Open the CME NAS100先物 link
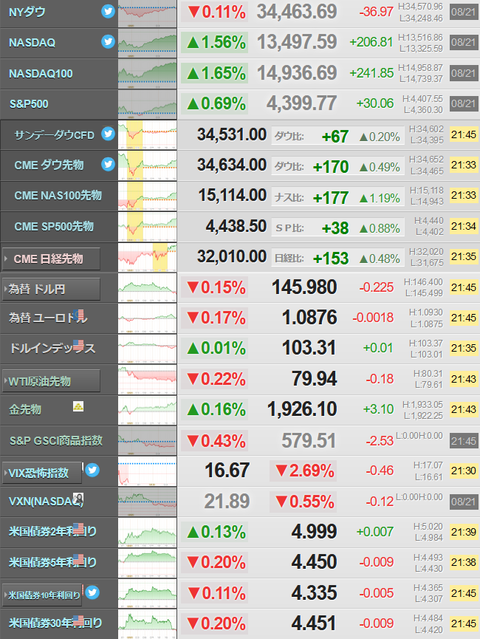This screenshot has width=480, height=639. coord(58,196)
